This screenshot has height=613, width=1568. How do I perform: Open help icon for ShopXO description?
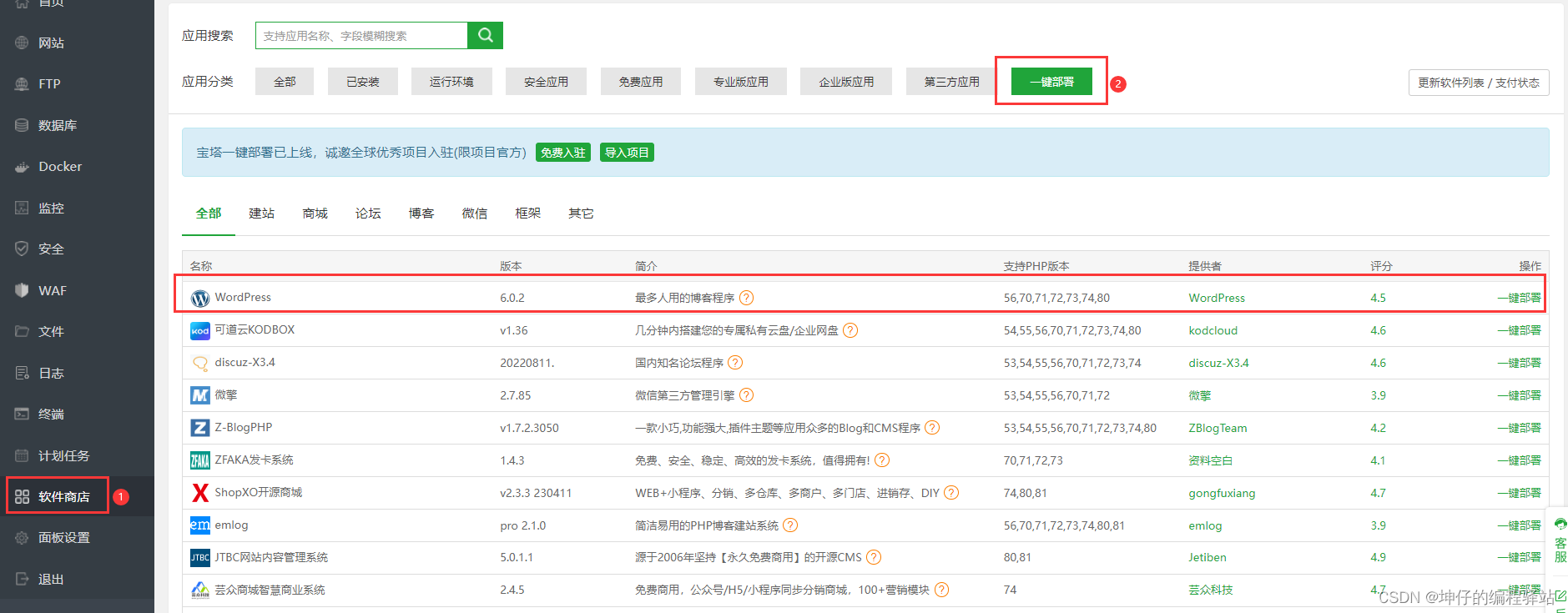coord(951,493)
